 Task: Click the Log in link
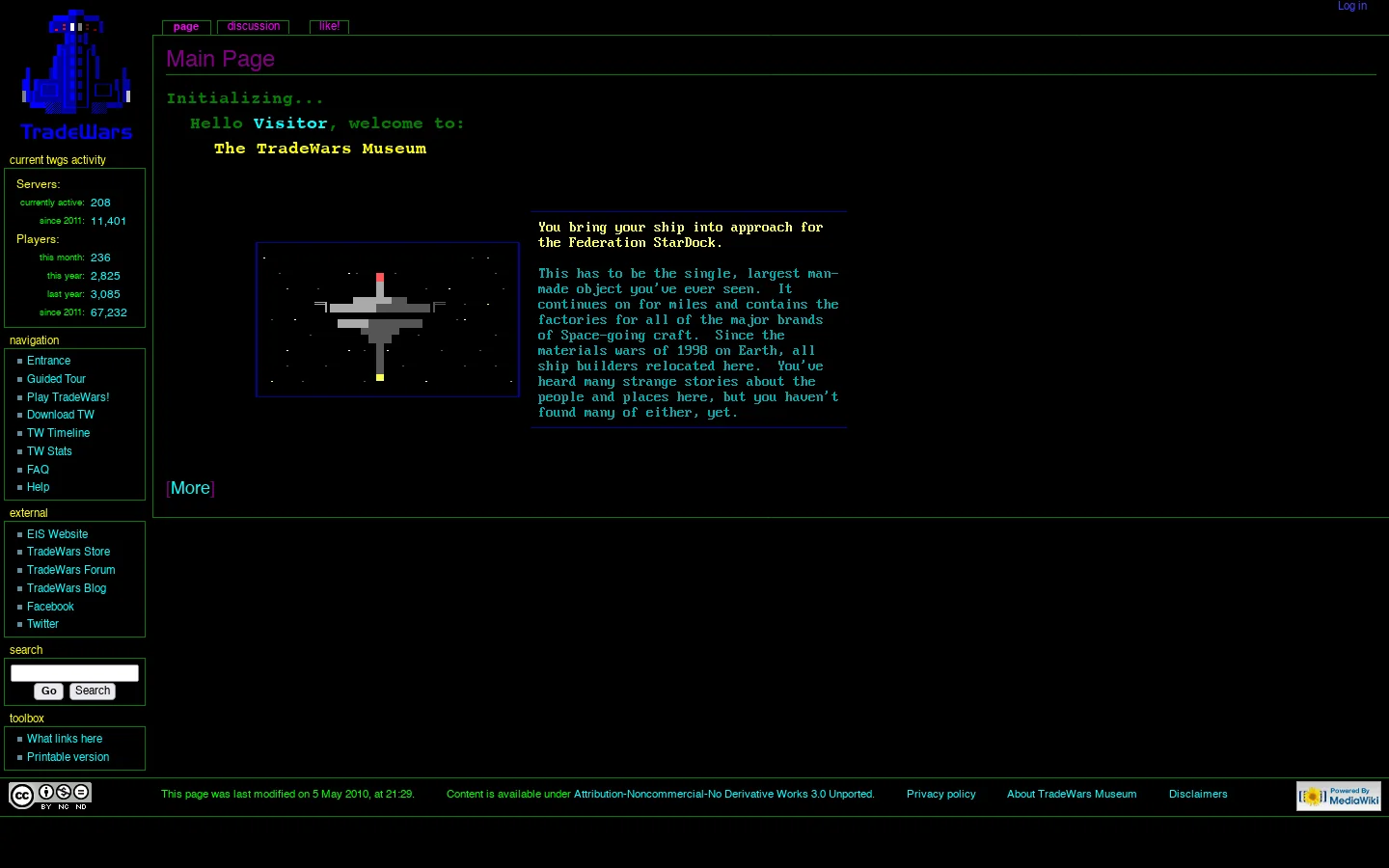pyautogui.click(x=1351, y=7)
